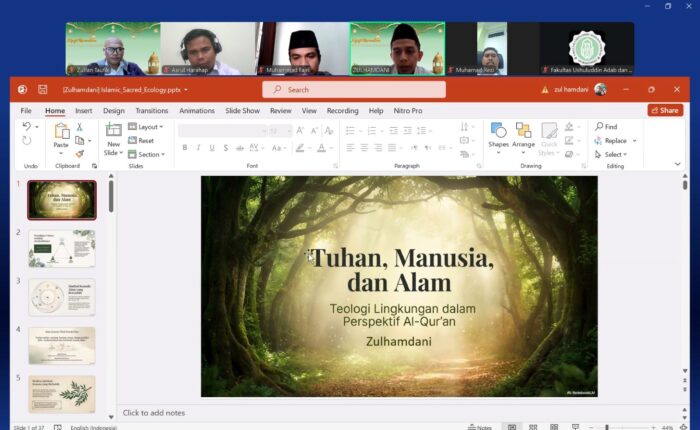Viewport: 700px width, 430px height.
Task: Select slide 3 thumbnail in panel
Action: coord(61,297)
